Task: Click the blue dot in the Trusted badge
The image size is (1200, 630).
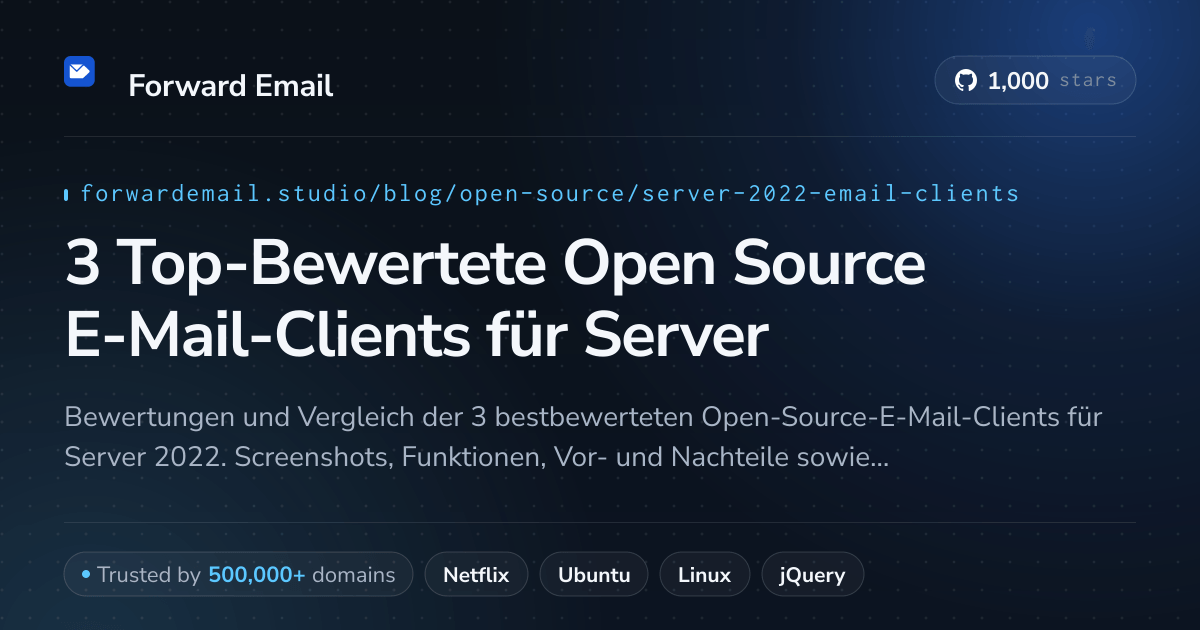Action: [86, 575]
